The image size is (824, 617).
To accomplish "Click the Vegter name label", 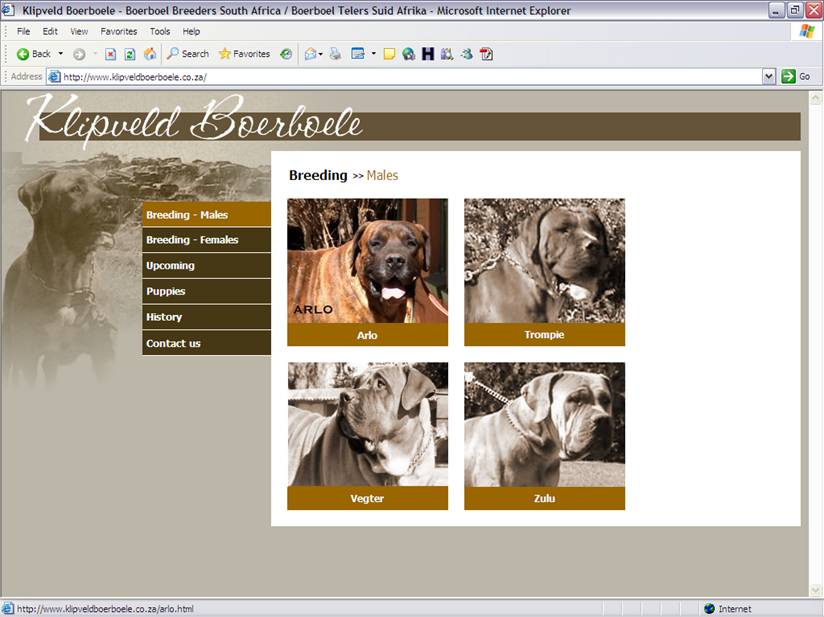I will (367, 498).
